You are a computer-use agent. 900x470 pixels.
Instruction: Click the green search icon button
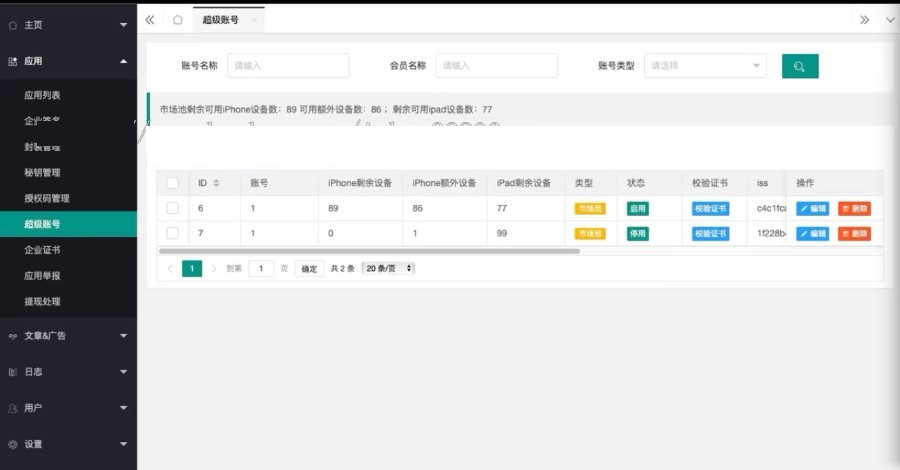click(800, 66)
